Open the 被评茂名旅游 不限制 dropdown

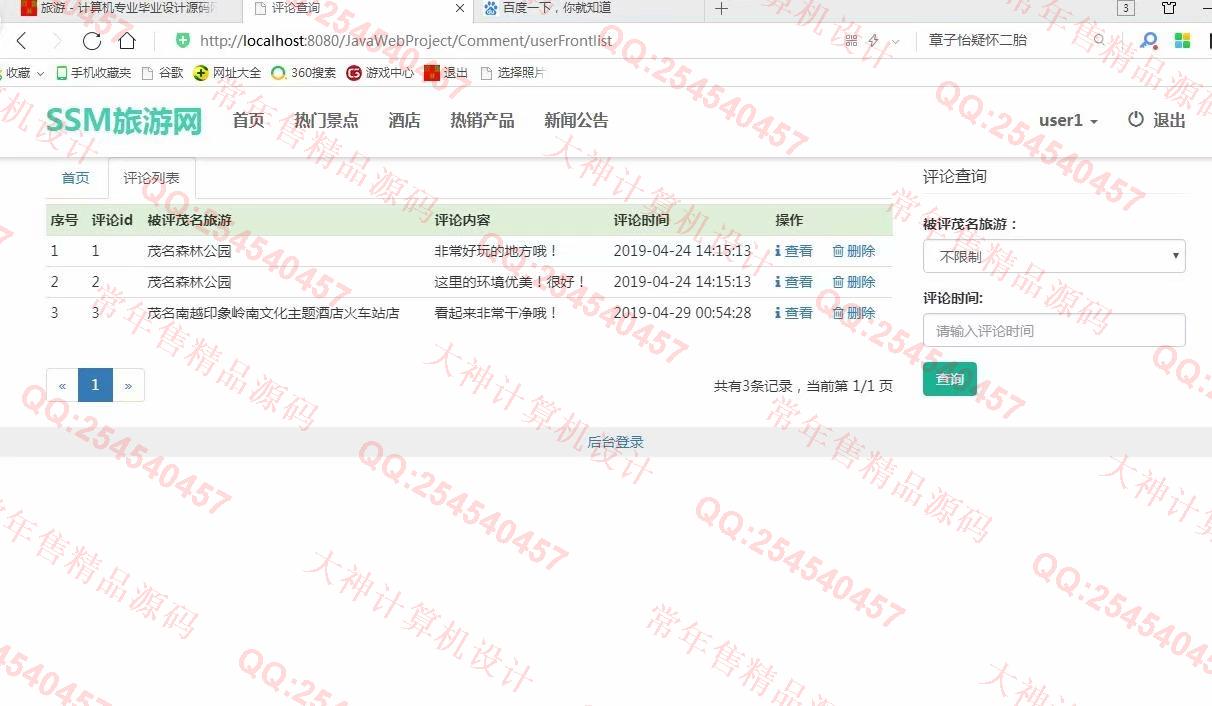[x=1054, y=256]
